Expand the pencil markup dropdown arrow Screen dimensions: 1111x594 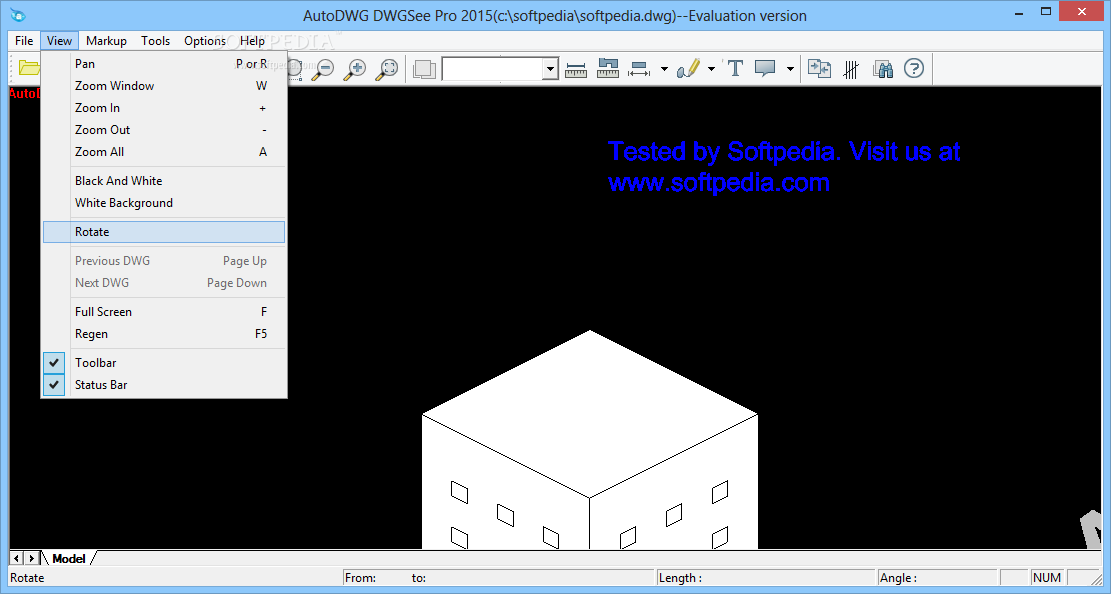click(x=711, y=69)
